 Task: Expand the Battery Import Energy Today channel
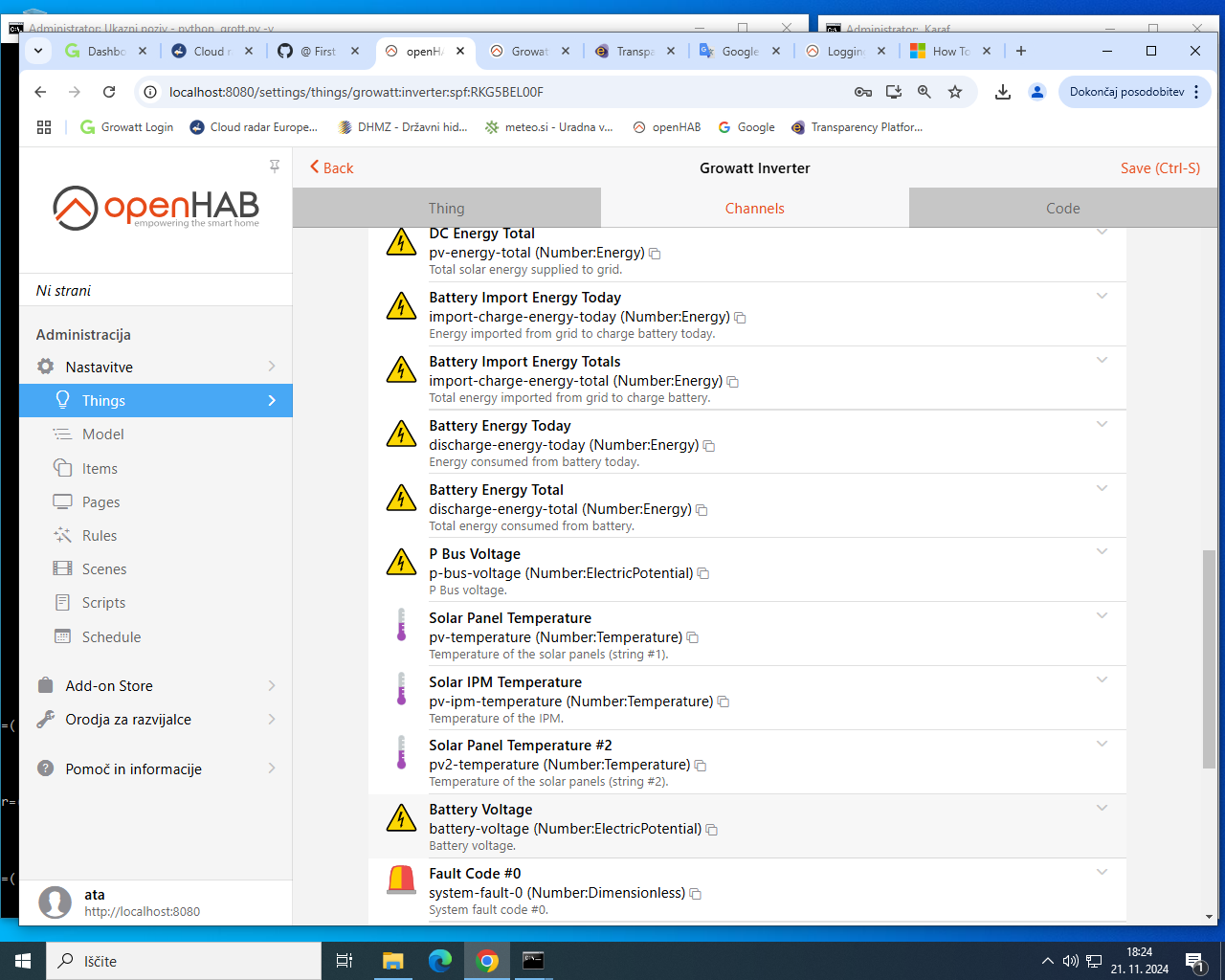pos(1102,296)
